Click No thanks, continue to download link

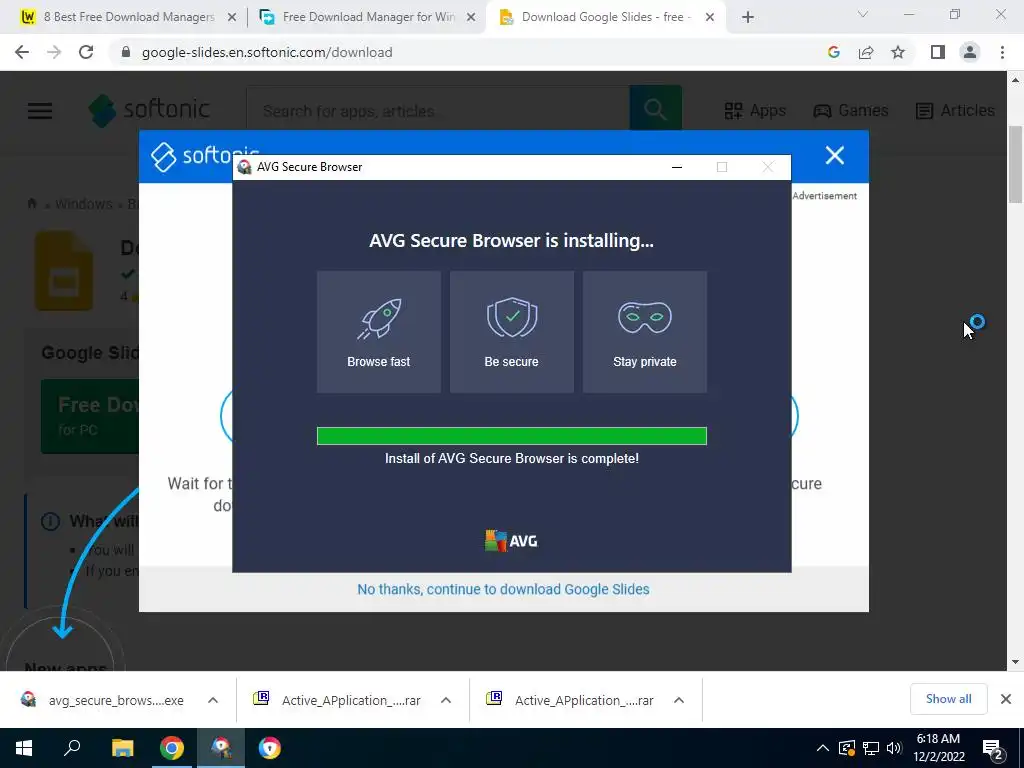[503, 589]
